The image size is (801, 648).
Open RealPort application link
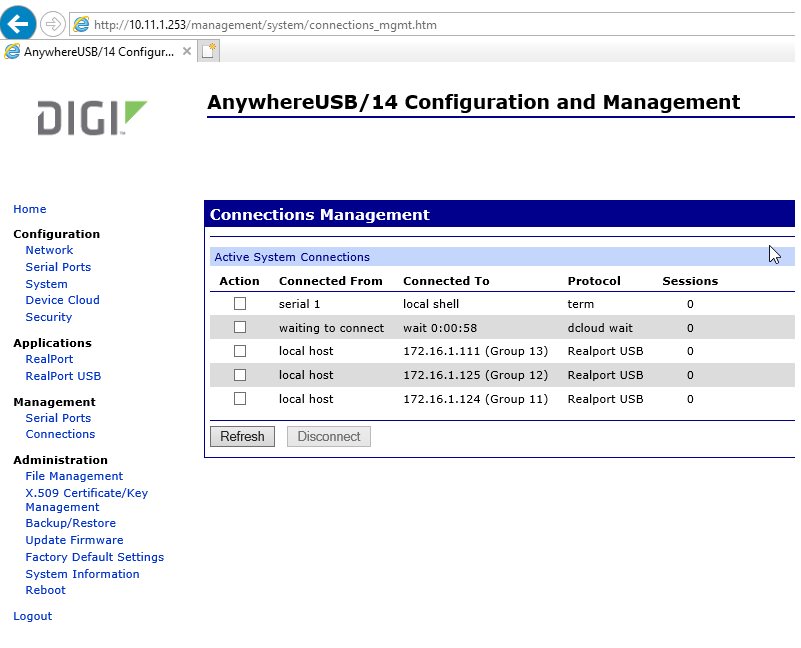[x=49, y=359]
